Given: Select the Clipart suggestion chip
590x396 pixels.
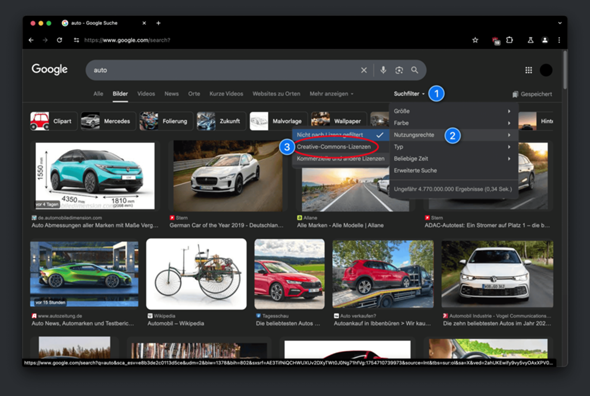Looking at the screenshot, I should point(53,121).
